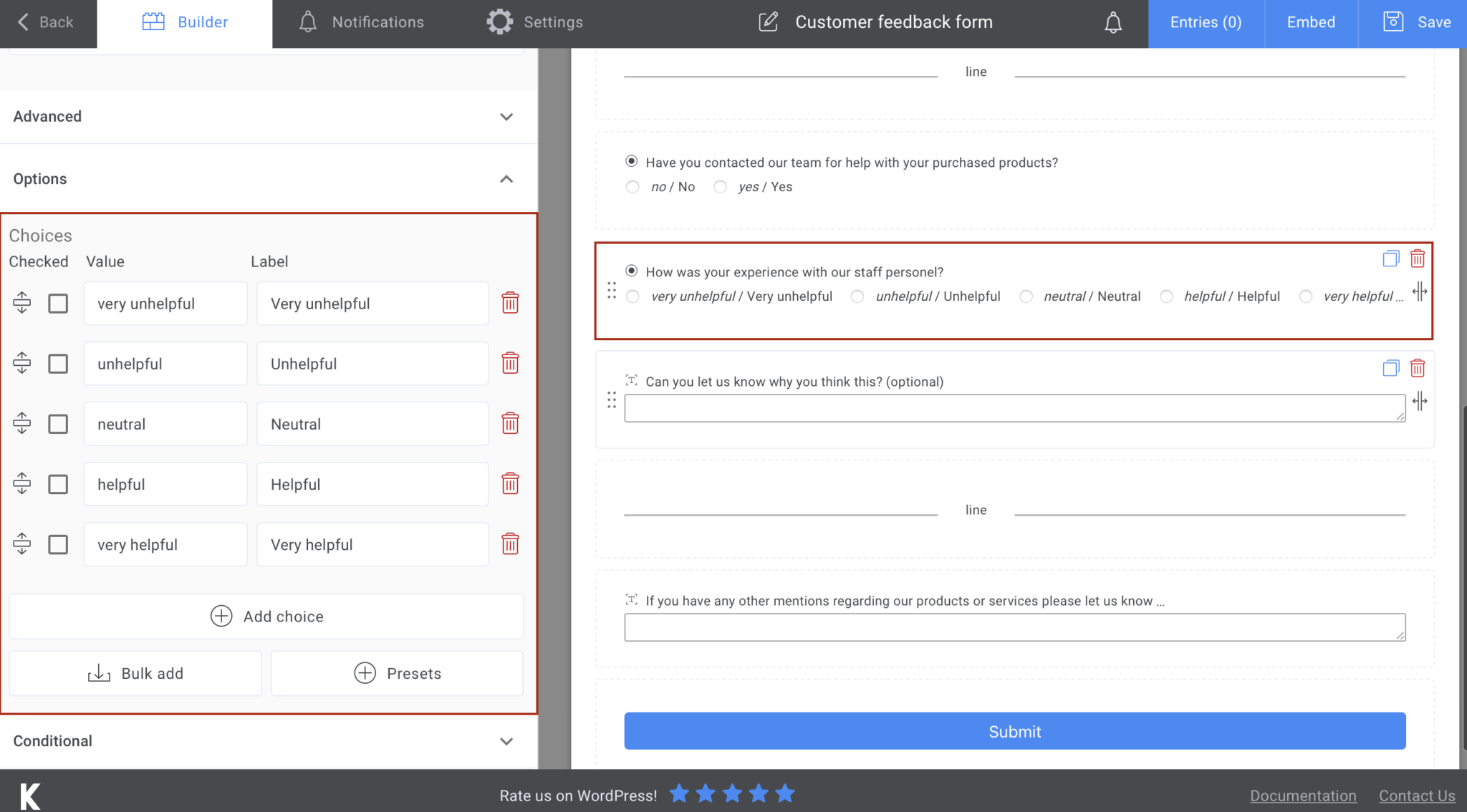
Task: Click the Submit button on the form
Action: tap(1014, 731)
